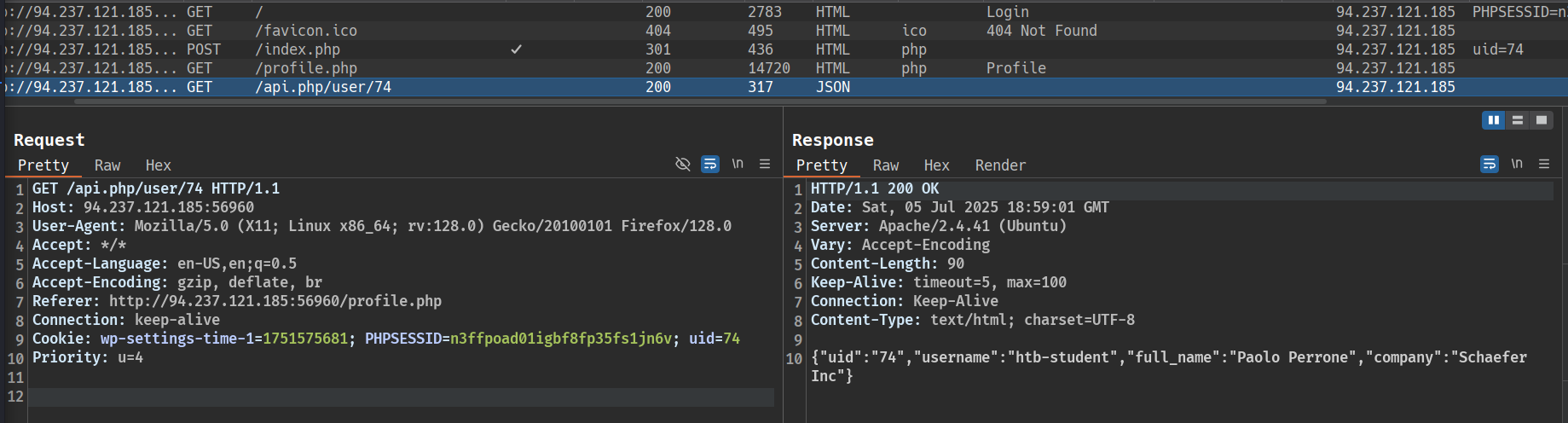Click the uid=74 cookie value in request

[714, 339]
